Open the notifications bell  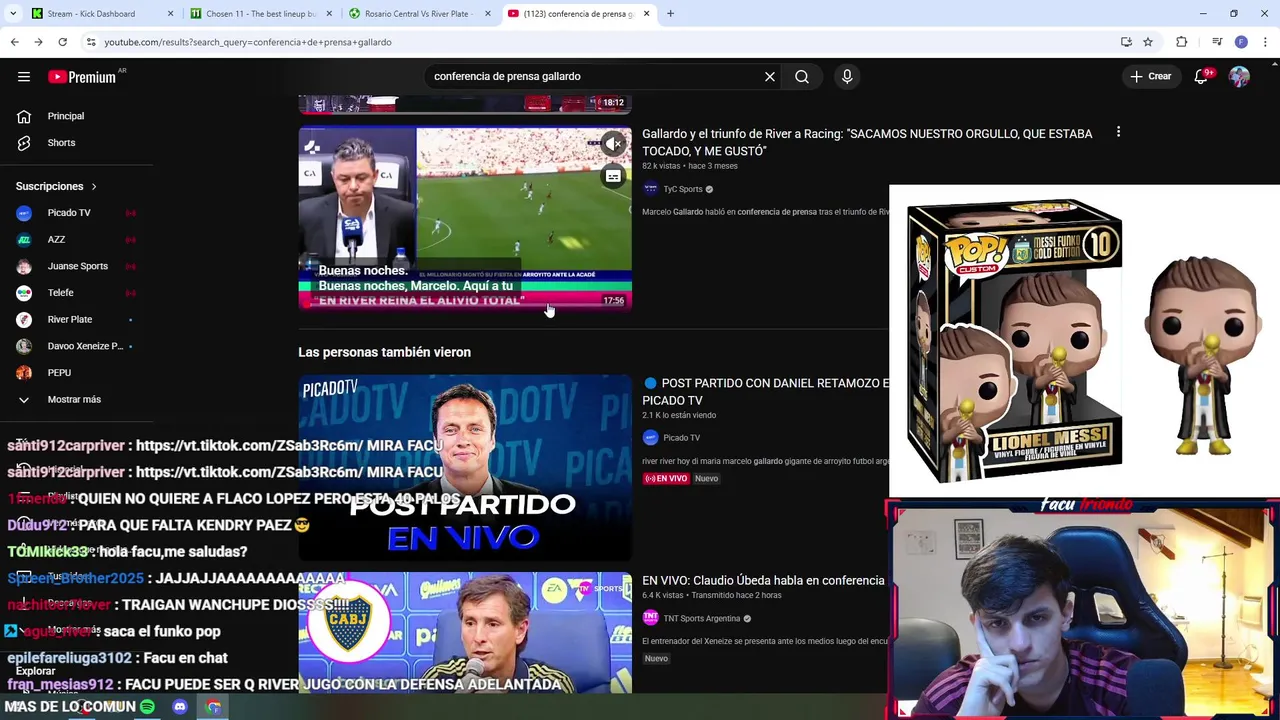coord(1202,76)
